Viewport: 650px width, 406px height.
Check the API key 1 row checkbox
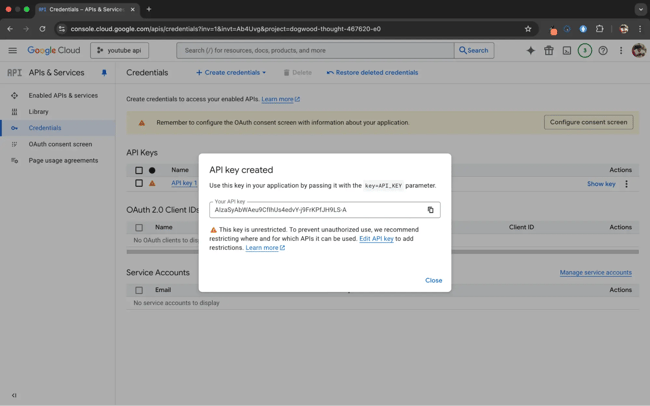(139, 184)
